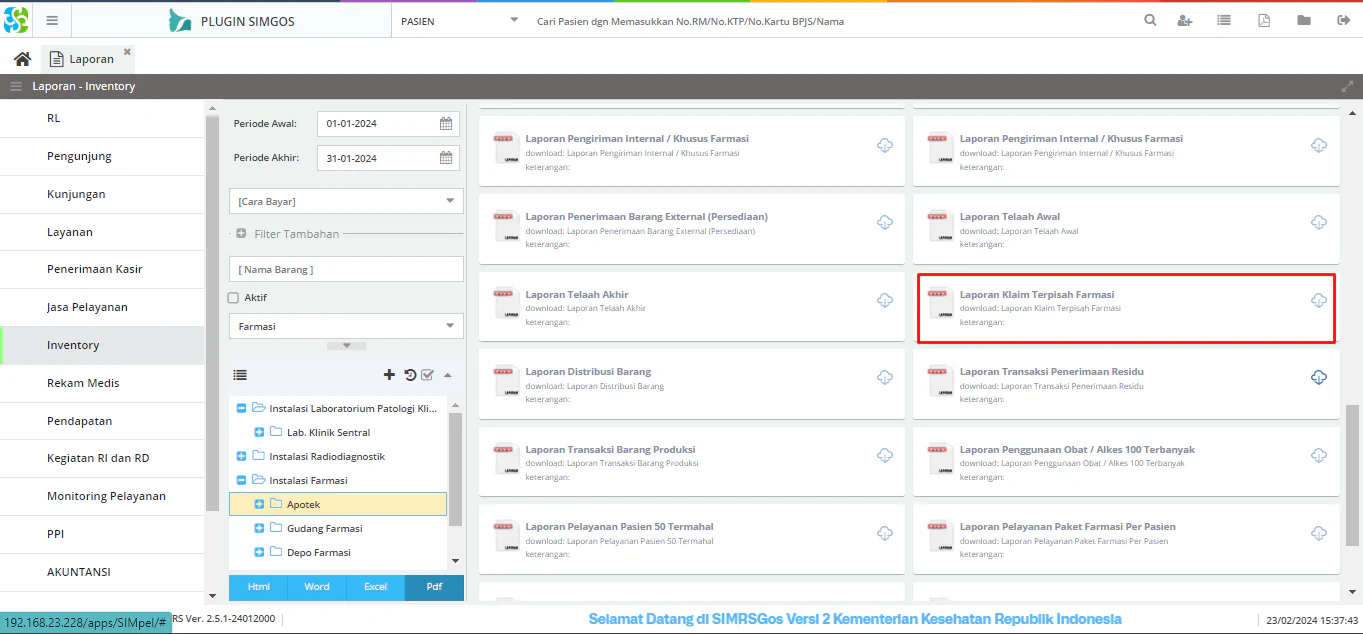Download Laporan Klaim Terpisah Farmasi via cloud icon
This screenshot has width=1363, height=634.
coord(1318,300)
